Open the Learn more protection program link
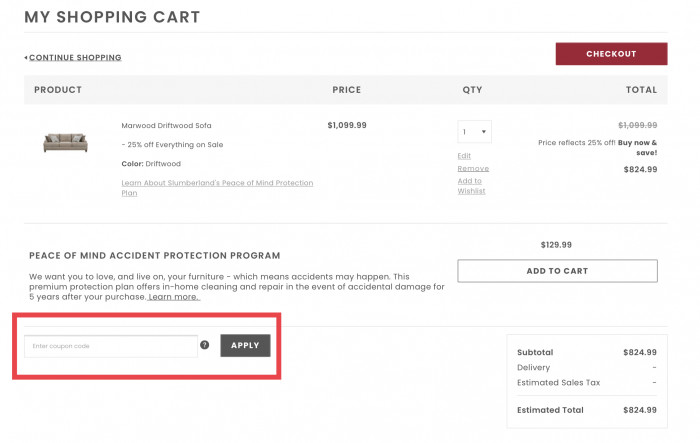700x443 pixels. pyautogui.click(x=174, y=297)
